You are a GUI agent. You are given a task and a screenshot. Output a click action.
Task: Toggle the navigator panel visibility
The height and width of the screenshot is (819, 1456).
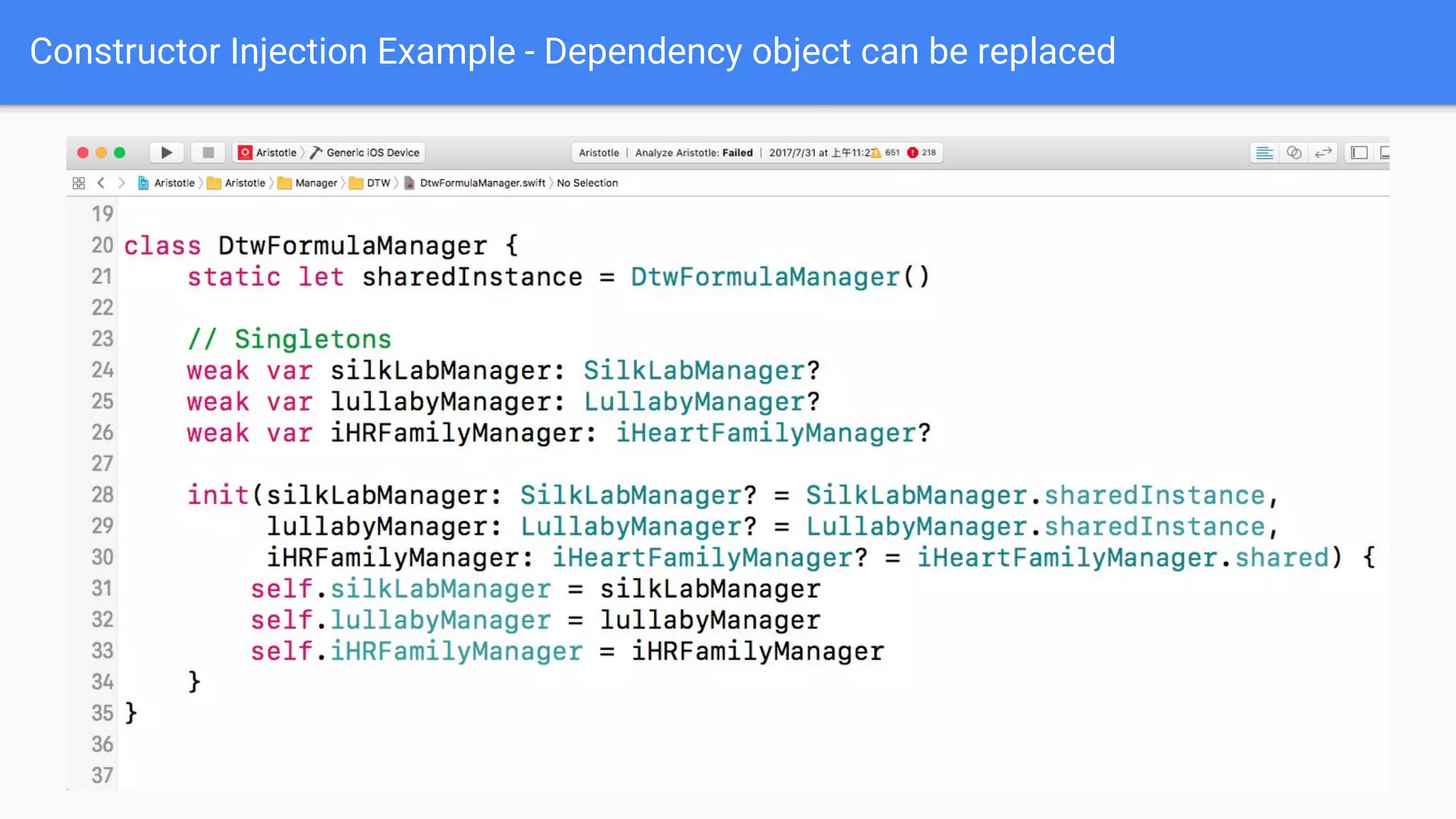(1359, 152)
